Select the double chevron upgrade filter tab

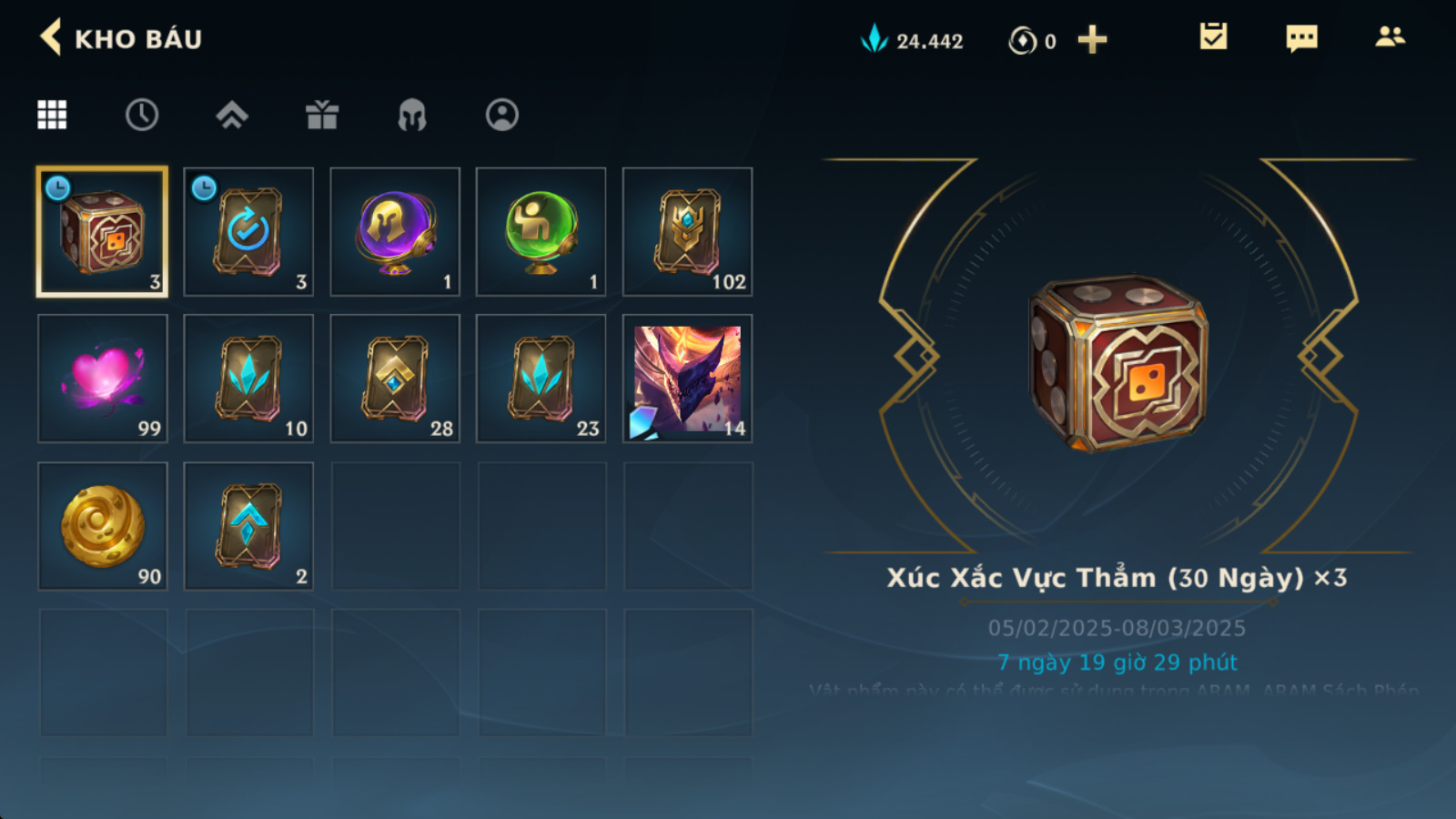[x=232, y=115]
